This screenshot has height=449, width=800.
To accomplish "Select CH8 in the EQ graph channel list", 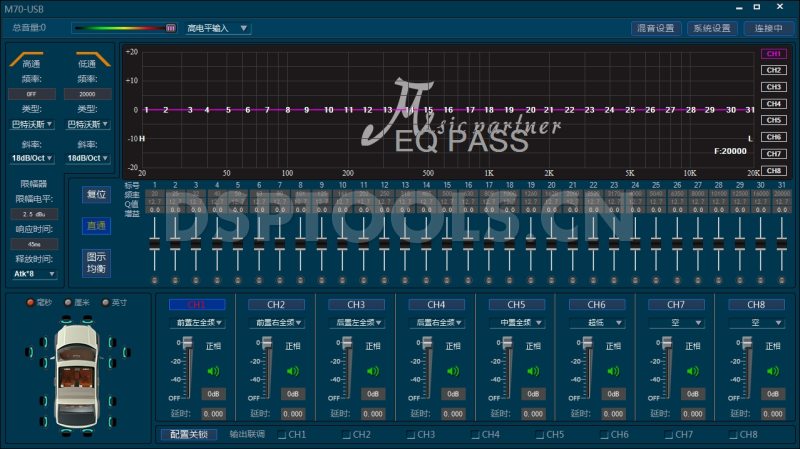I will (773, 170).
